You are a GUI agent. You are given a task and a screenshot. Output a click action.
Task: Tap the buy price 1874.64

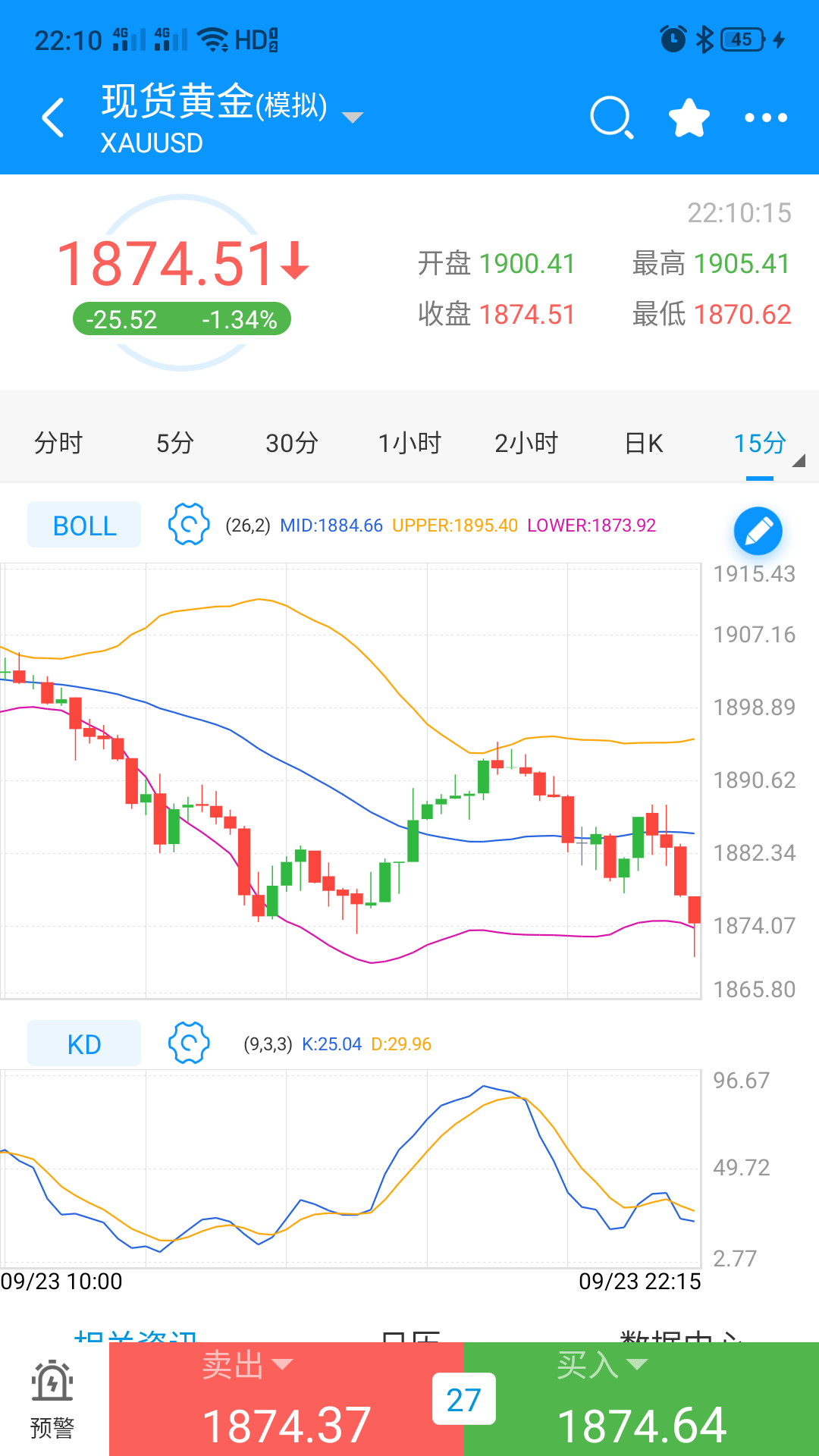pos(642,1424)
